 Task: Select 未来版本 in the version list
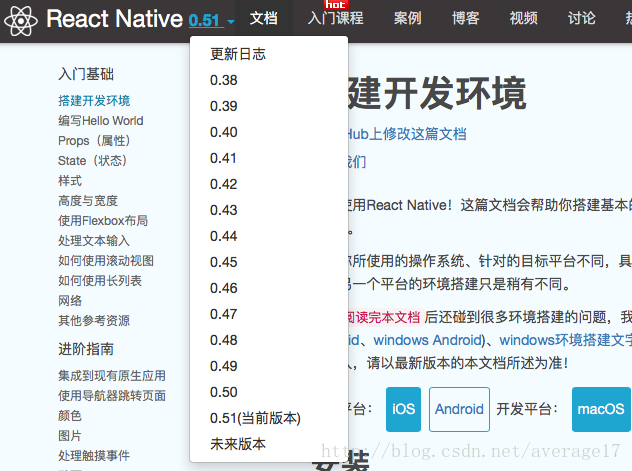[x=238, y=444]
